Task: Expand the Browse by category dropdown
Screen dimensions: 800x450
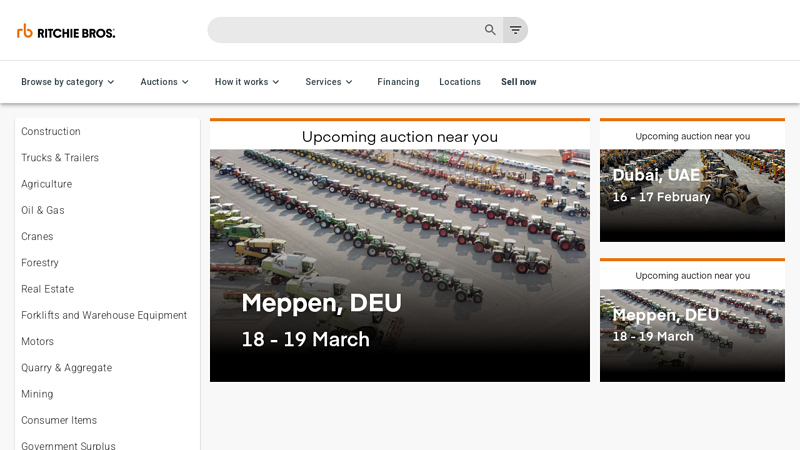Action: (x=68, y=82)
